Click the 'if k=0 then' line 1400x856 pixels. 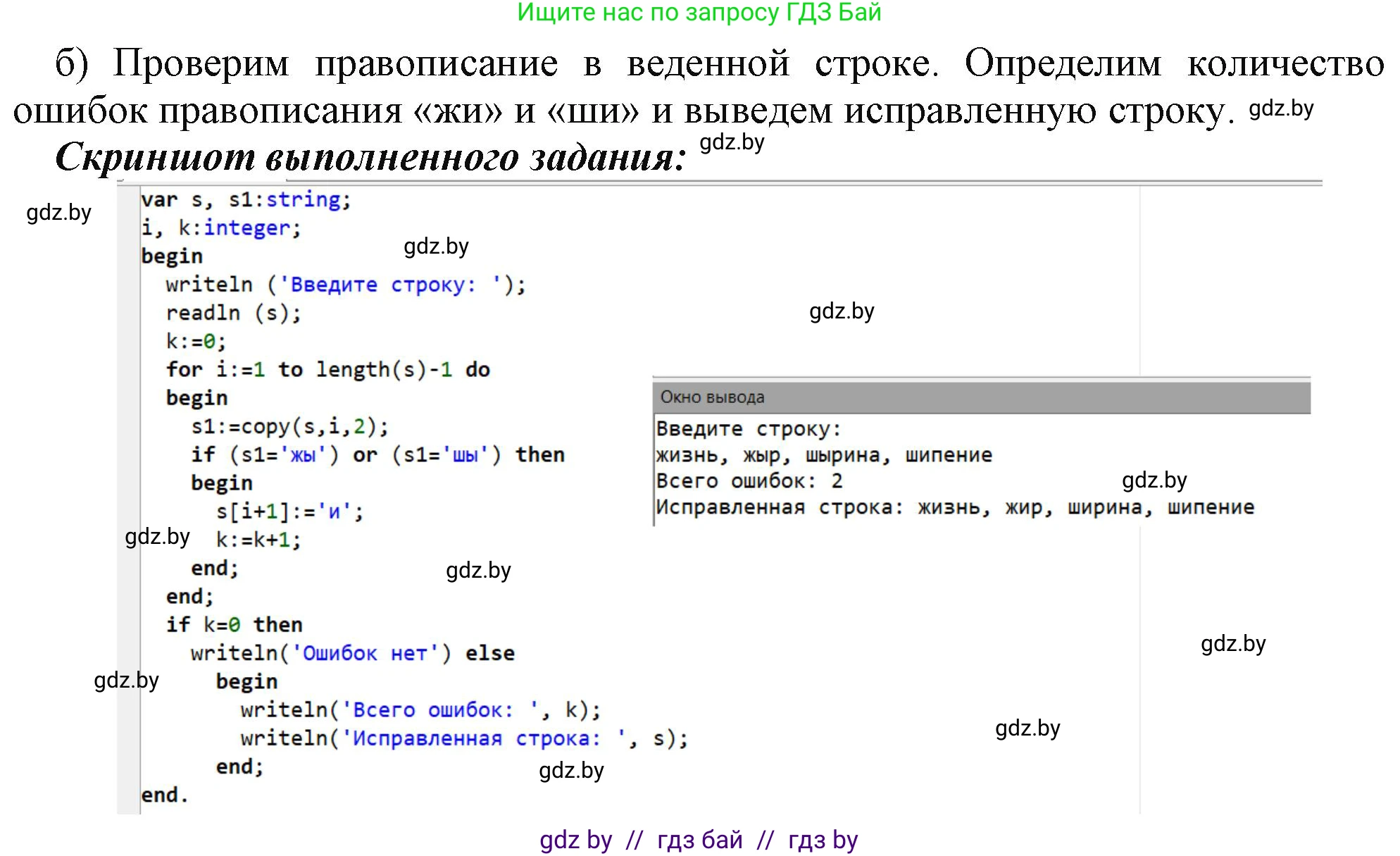click(235, 625)
